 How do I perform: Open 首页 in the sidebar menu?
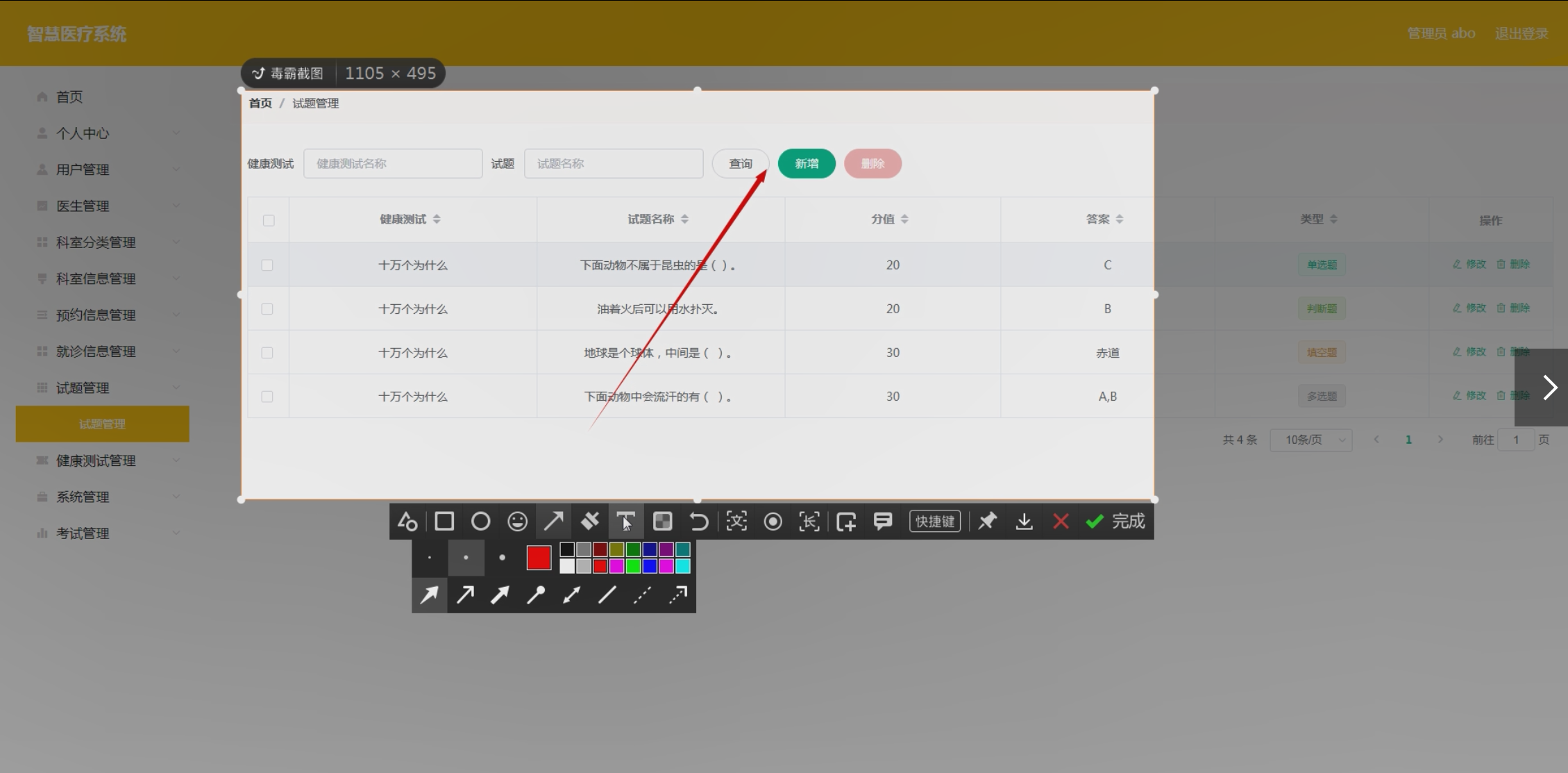coord(69,97)
